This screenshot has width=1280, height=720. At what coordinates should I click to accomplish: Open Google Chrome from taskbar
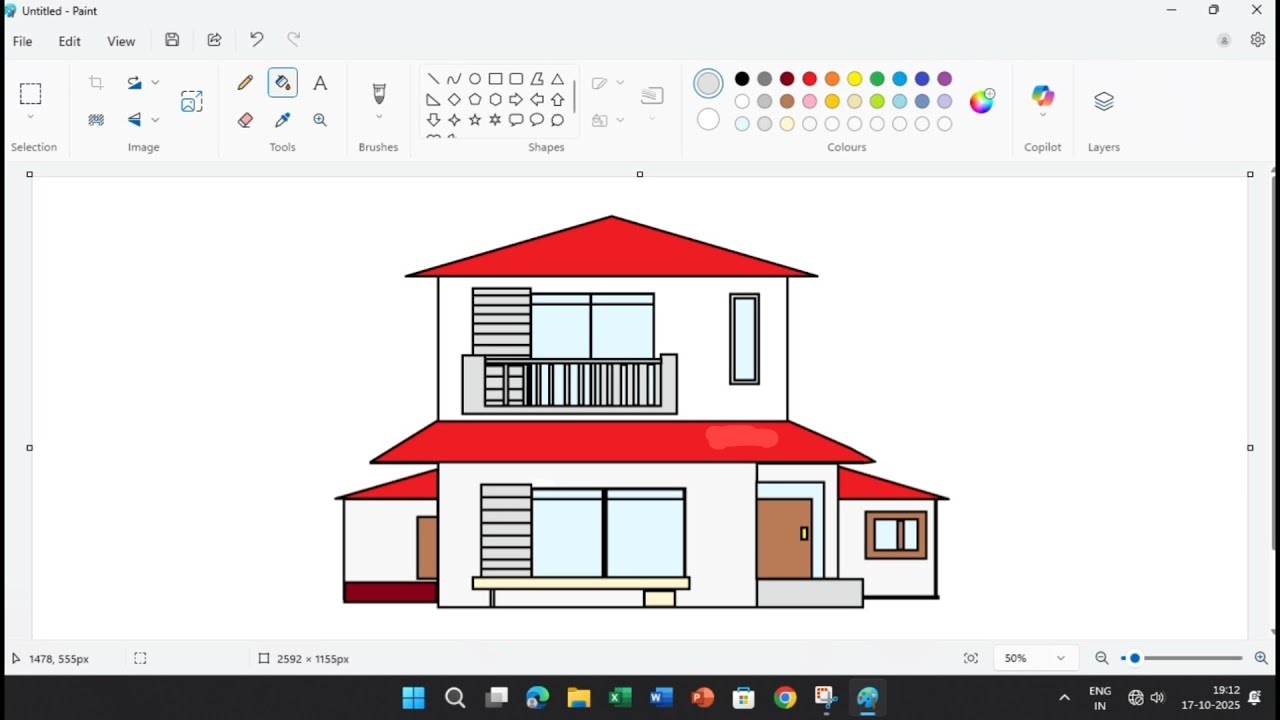click(x=785, y=698)
